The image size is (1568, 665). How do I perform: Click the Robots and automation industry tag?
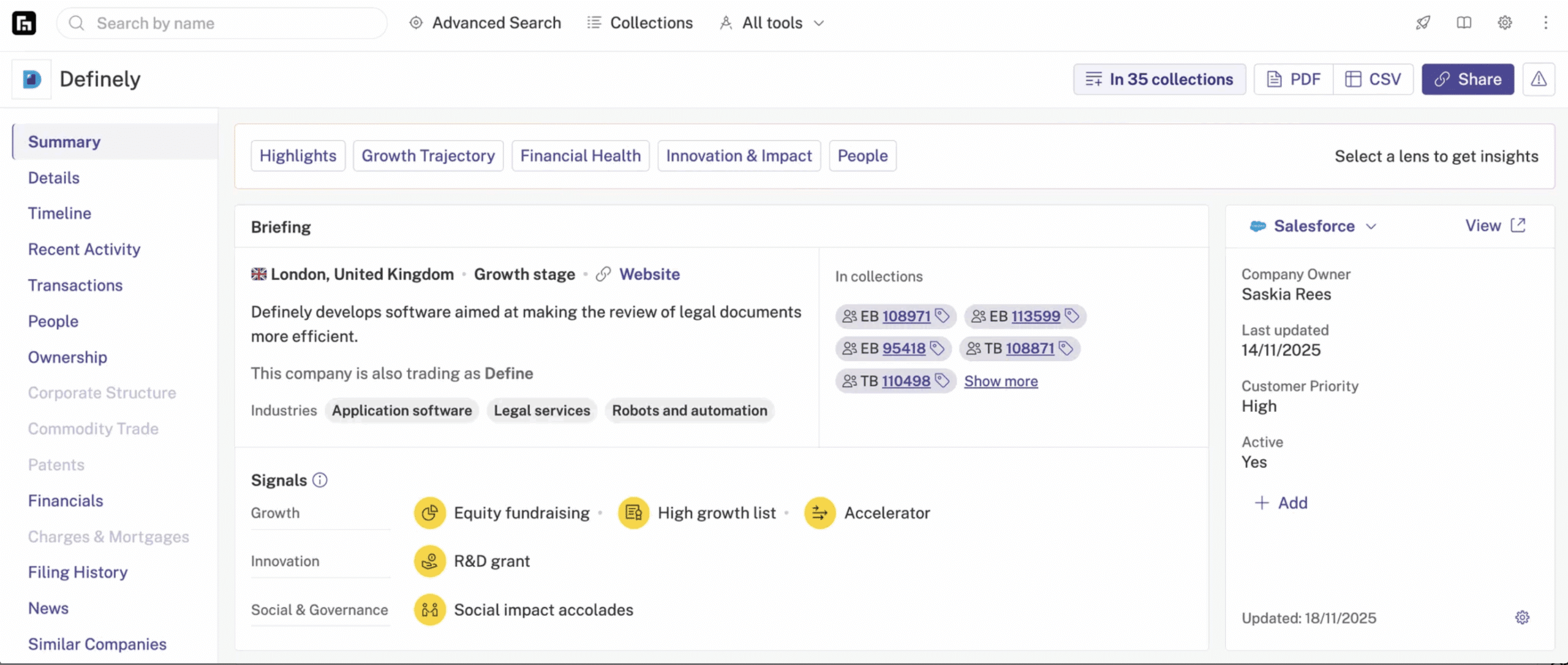point(690,410)
